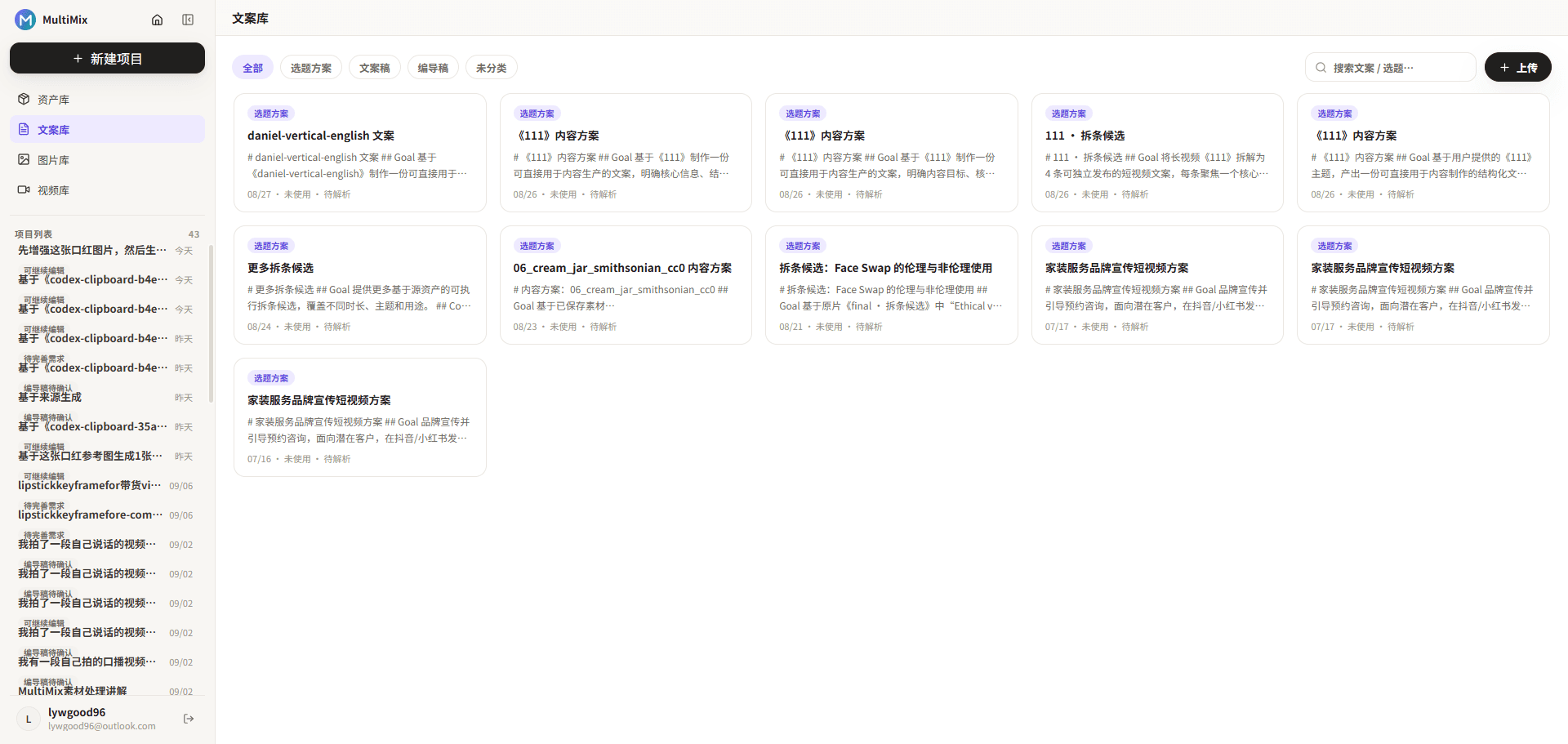
Task: Open 《111》内容方案 card mentioning 用户提供的
Action: pos(1423,153)
